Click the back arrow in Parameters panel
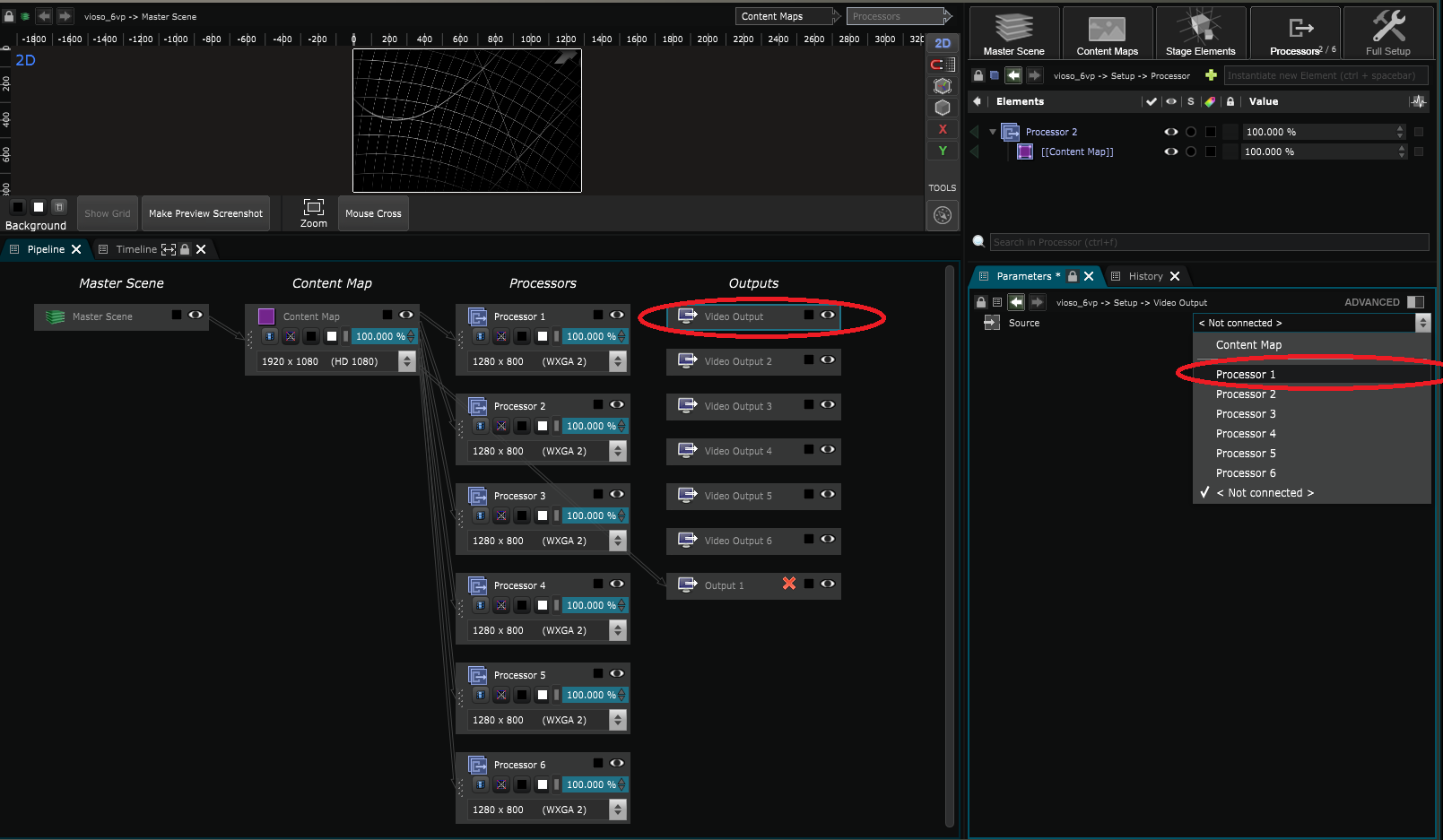The width and height of the screenshot is (1443, 840). [x=1016, y=302]
